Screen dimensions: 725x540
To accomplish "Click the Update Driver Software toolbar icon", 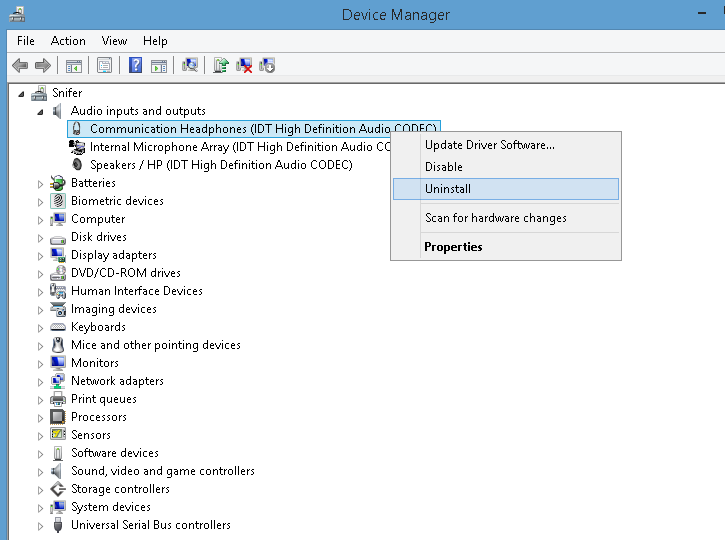I will 221,65.
